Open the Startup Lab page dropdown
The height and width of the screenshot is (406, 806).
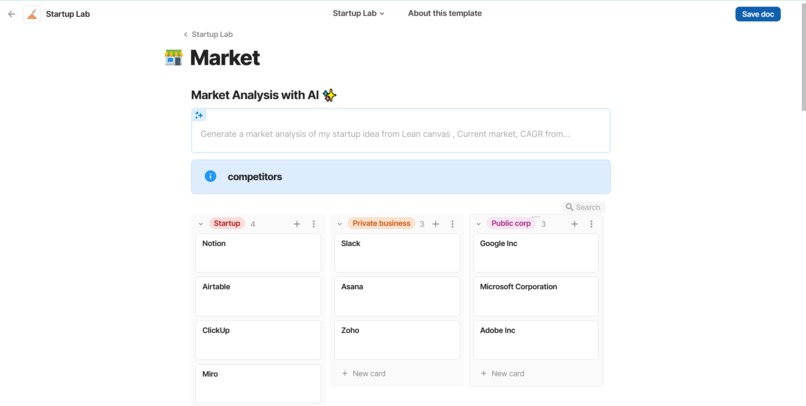pyautogui.click(x=358, y=13)
